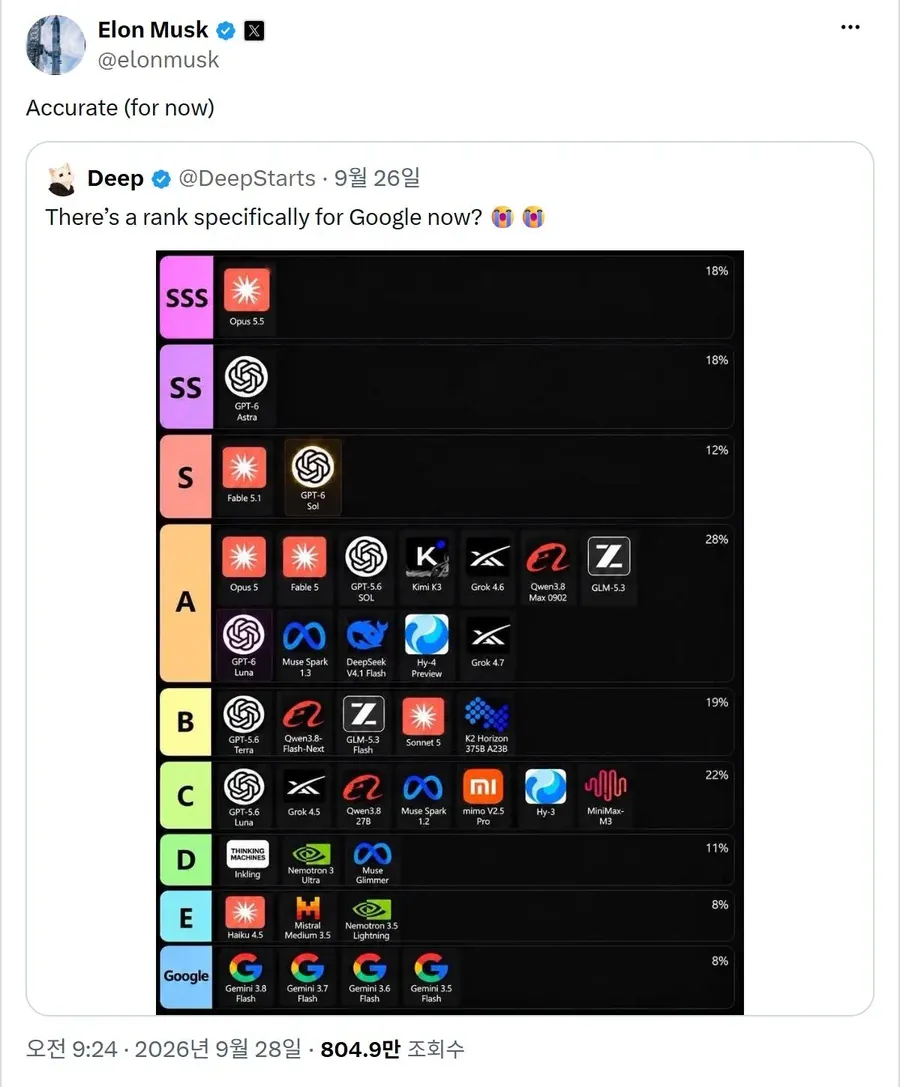Open the @elonmusk handle link
The image size is (900, 1087).
pos(158,60)
